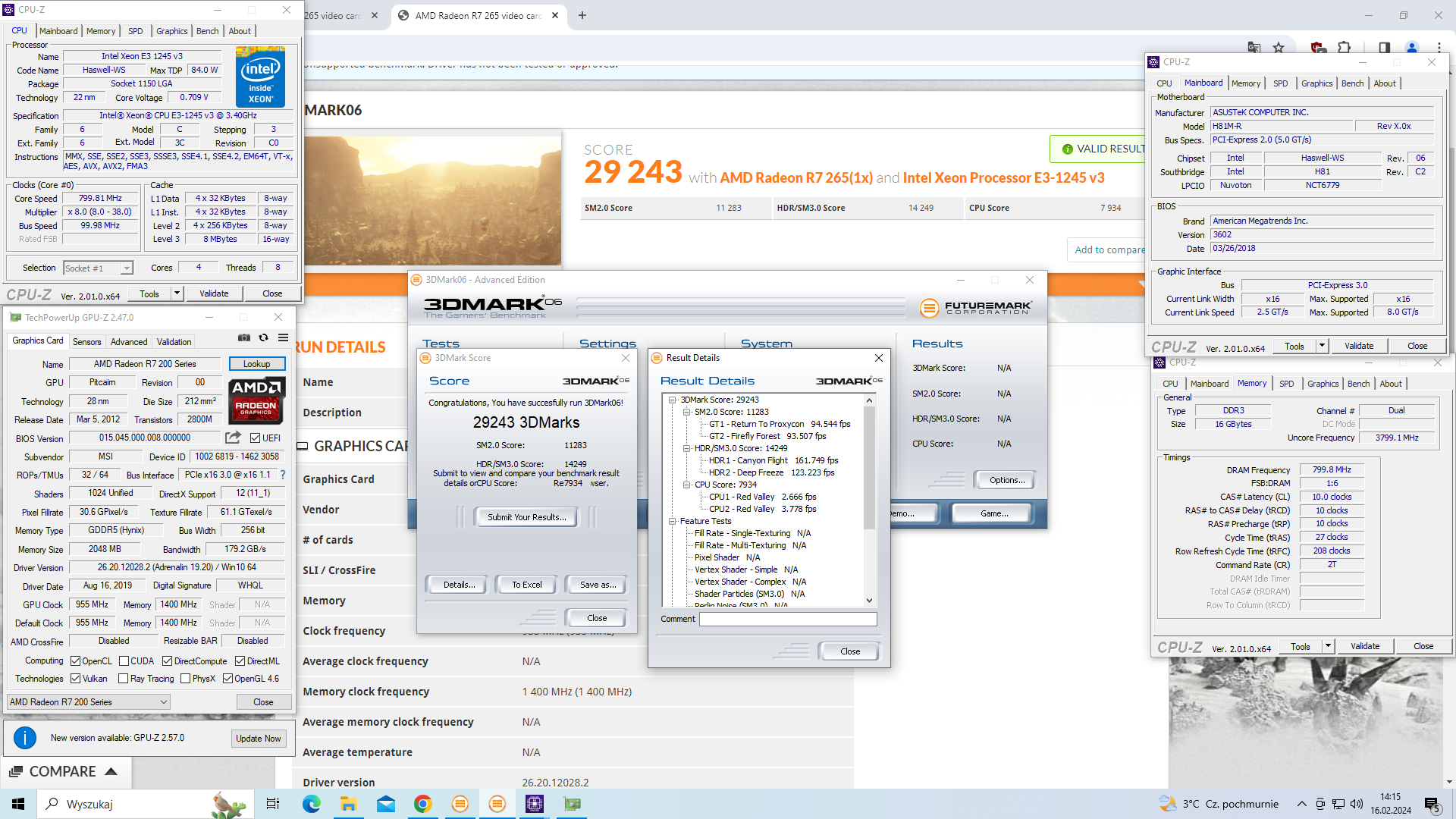Image resolution: width=1456 pixels, height=819 pixels.
Task: Open uBlock Origin extension icon
Action: click(x=1319, y=47)
